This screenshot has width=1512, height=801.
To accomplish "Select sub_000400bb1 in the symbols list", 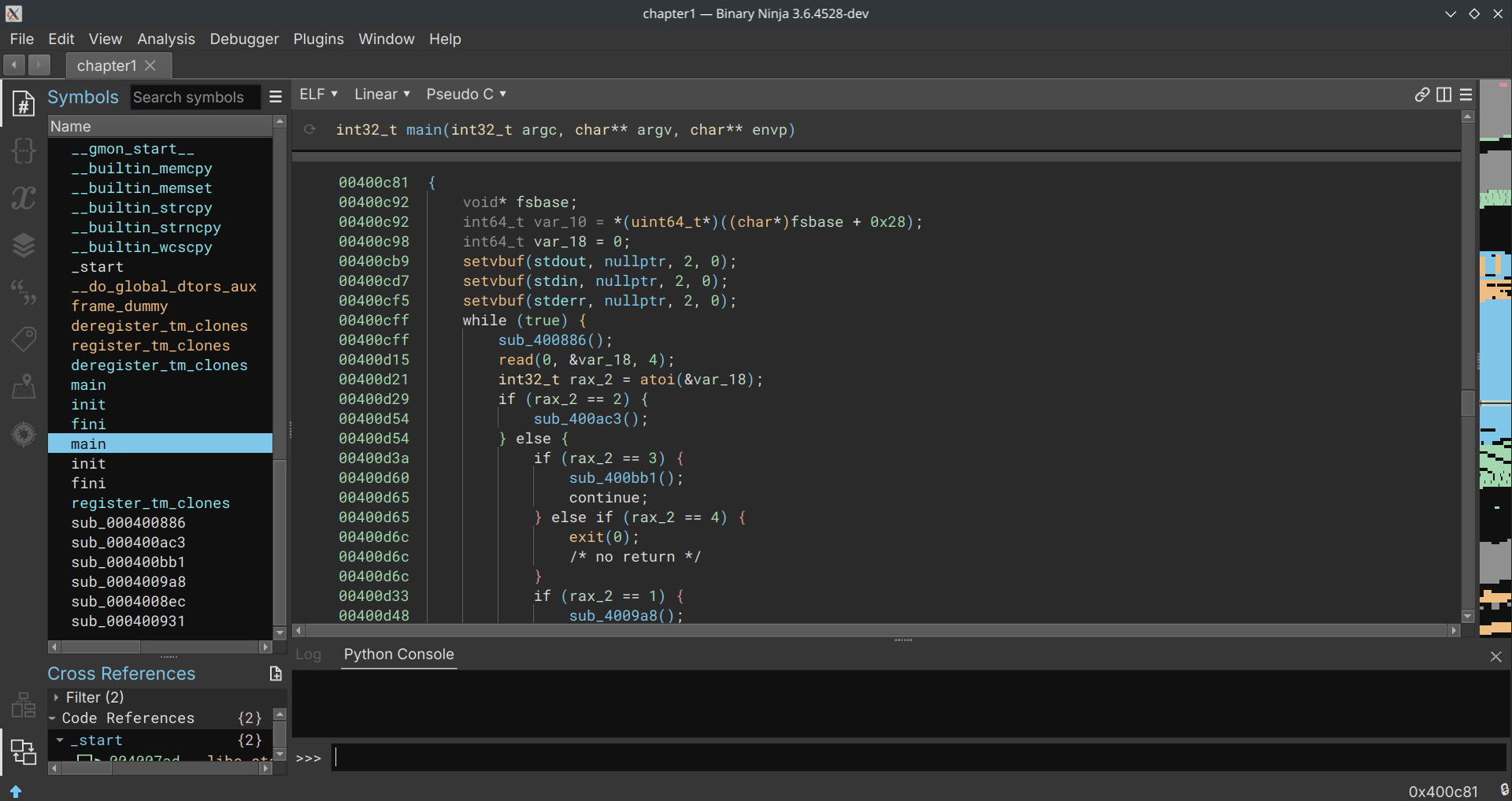I will click(128, 562).
